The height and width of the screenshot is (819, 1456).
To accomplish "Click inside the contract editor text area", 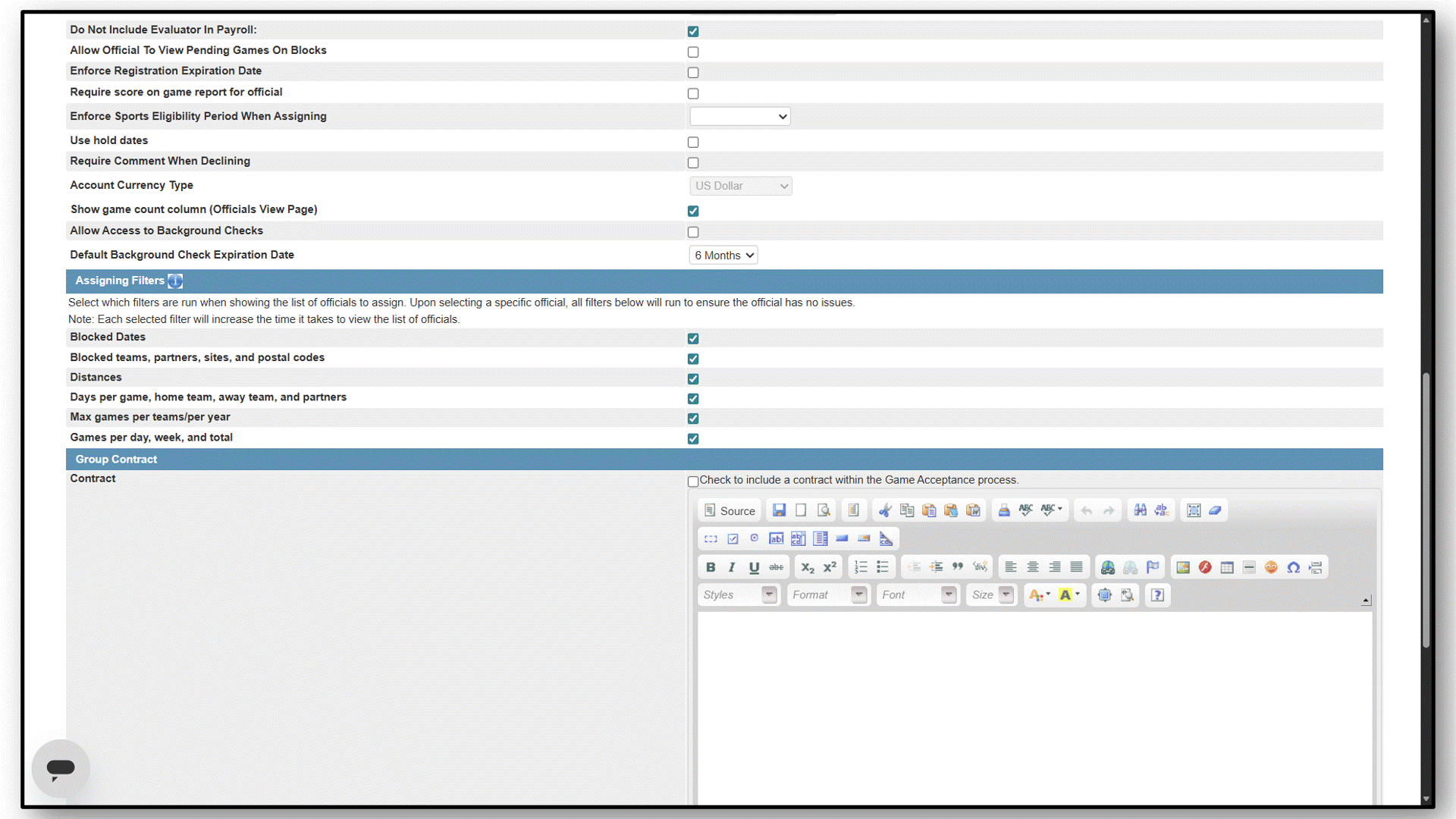I will pyautogui.click(x=1034, y=708).
